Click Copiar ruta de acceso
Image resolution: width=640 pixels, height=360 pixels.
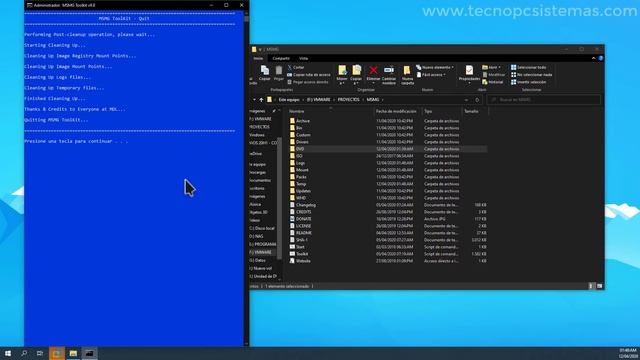click(309, 75)
